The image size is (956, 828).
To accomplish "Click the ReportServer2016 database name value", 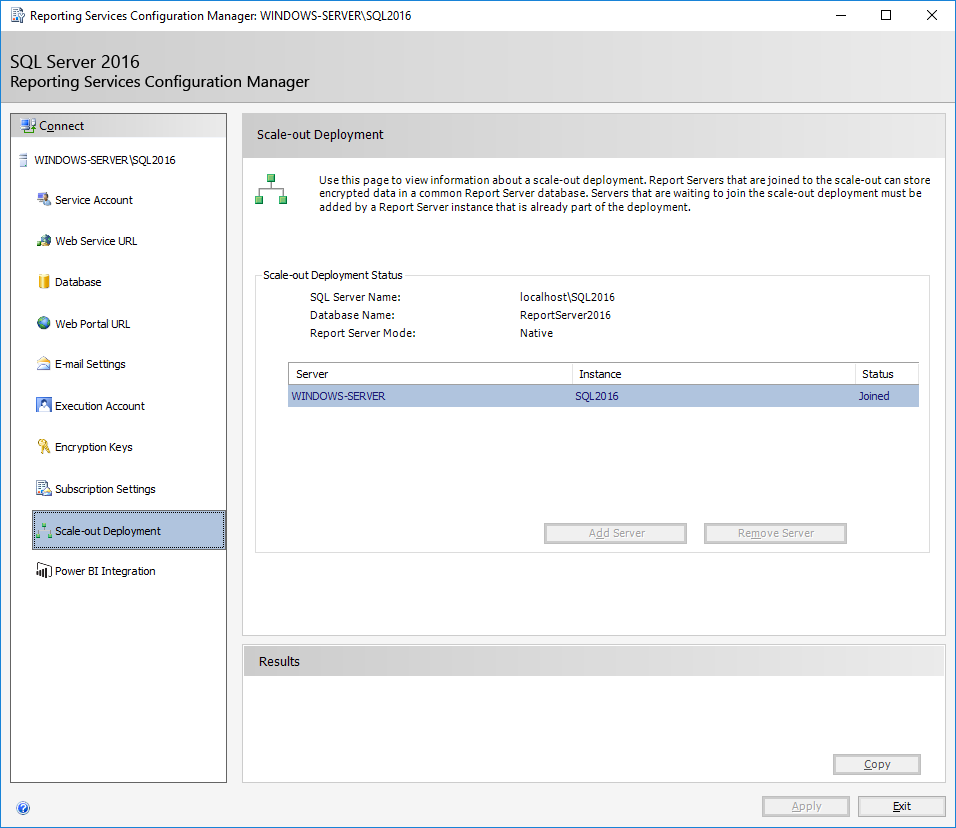I will point(565,315).
